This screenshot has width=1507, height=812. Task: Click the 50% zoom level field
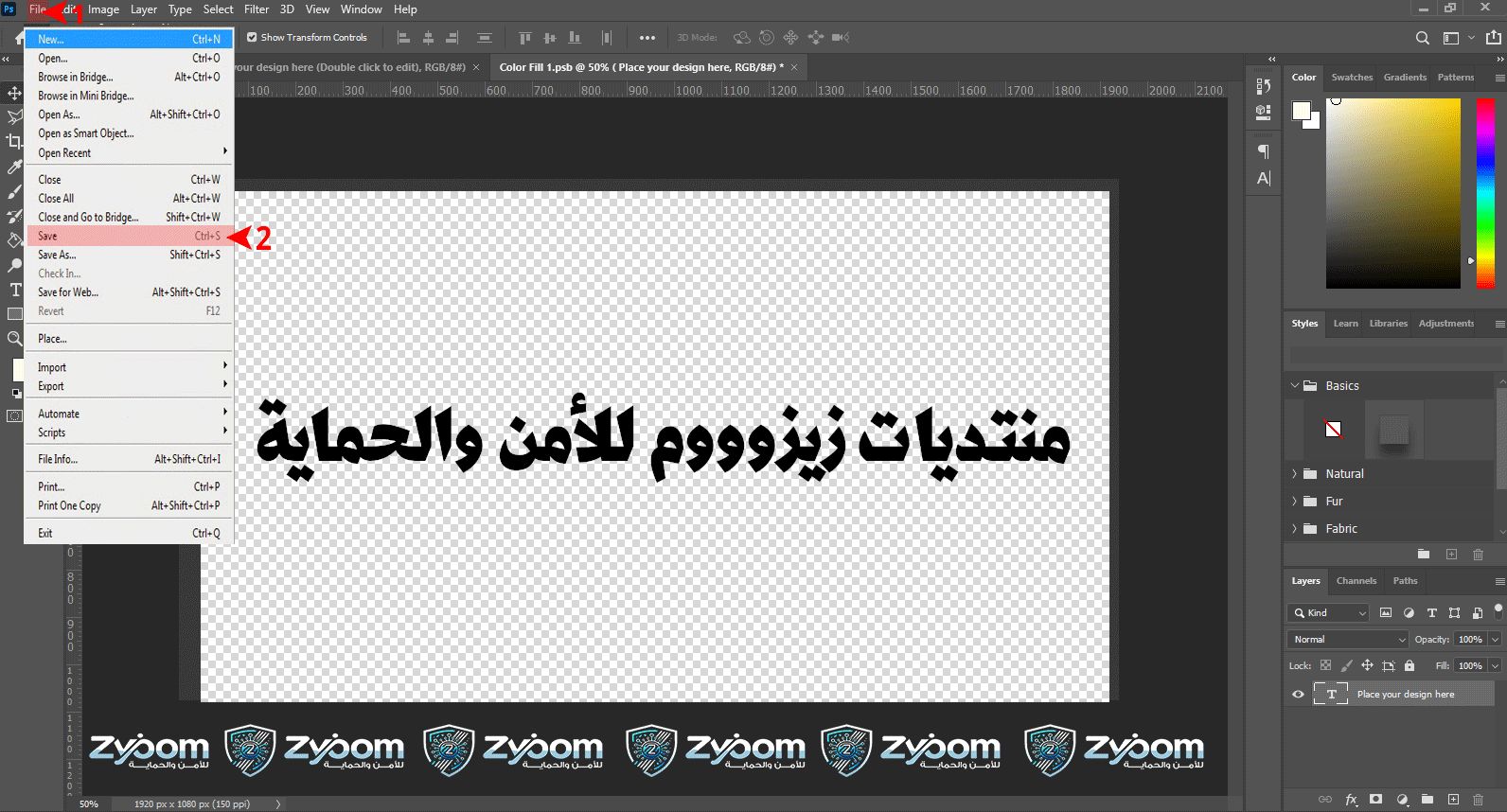(x=89, y=804)
